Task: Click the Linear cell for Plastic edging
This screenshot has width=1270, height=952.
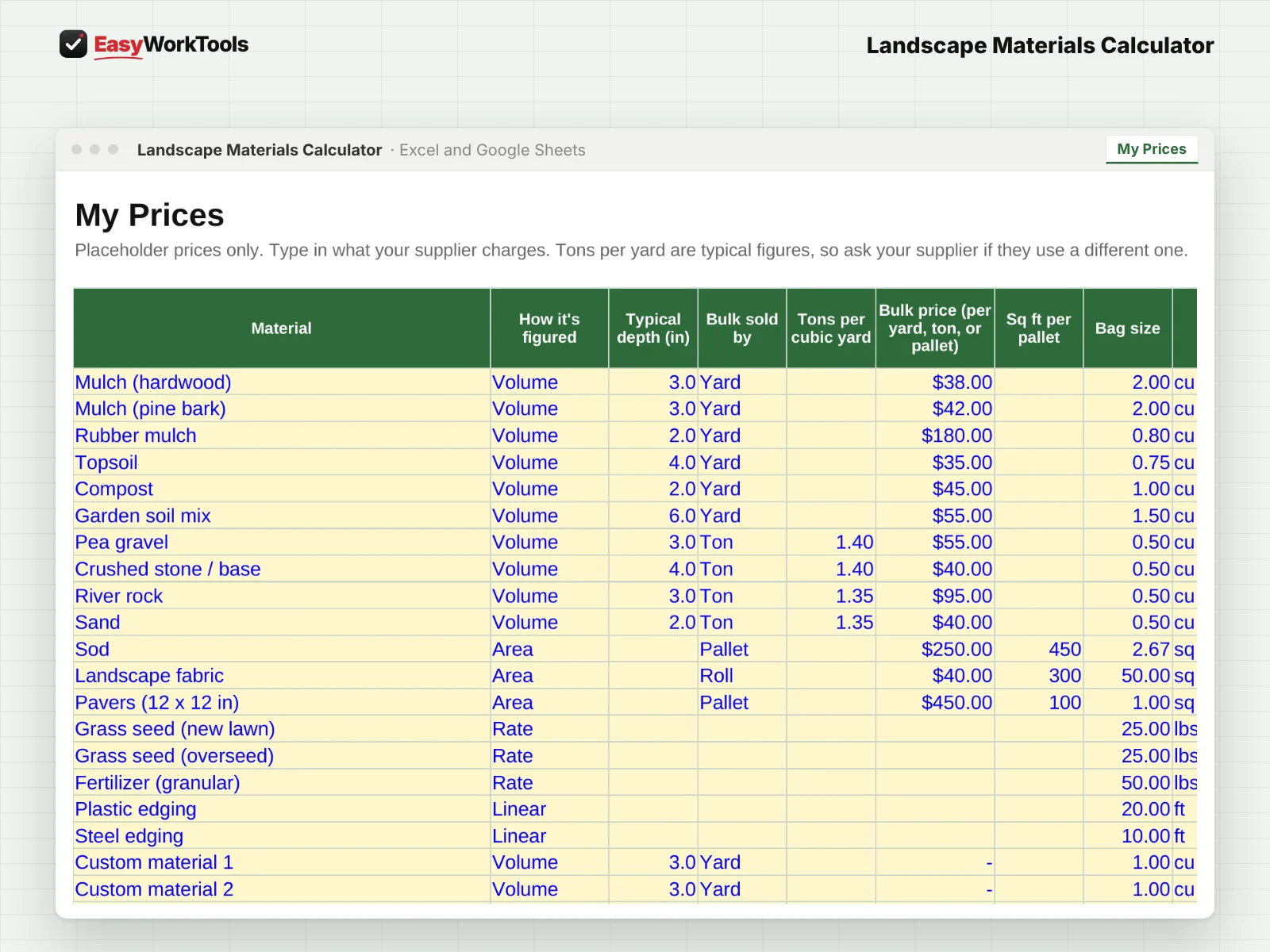Action: click(x=549, y=809)
